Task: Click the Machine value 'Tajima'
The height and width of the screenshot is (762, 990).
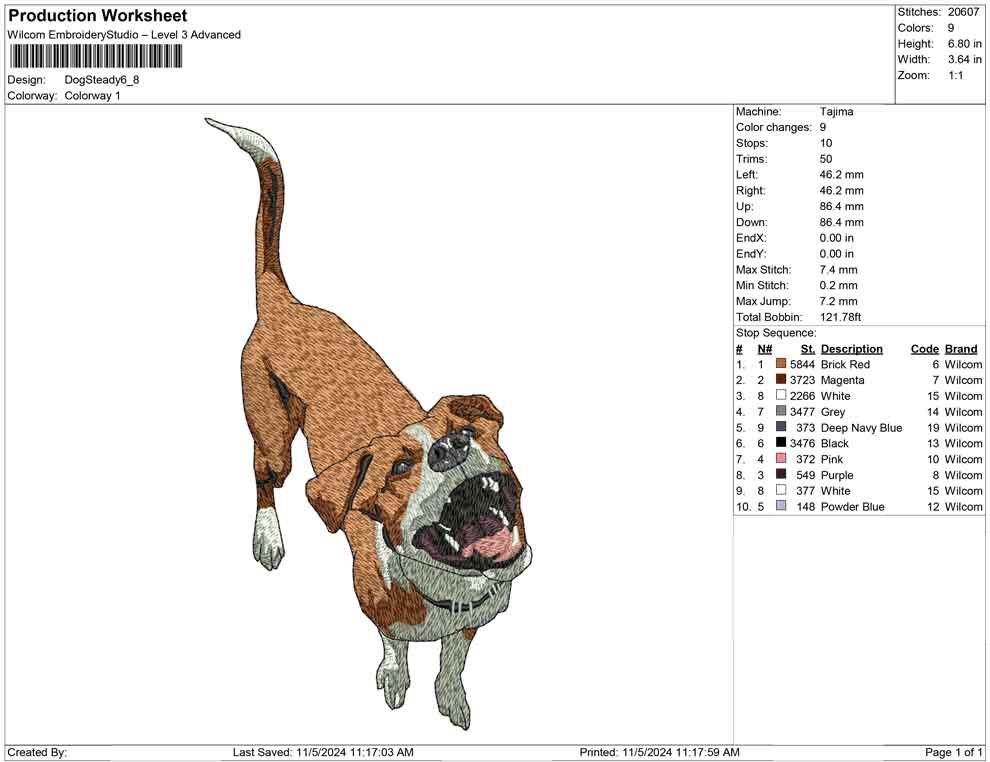Action: 837,111
